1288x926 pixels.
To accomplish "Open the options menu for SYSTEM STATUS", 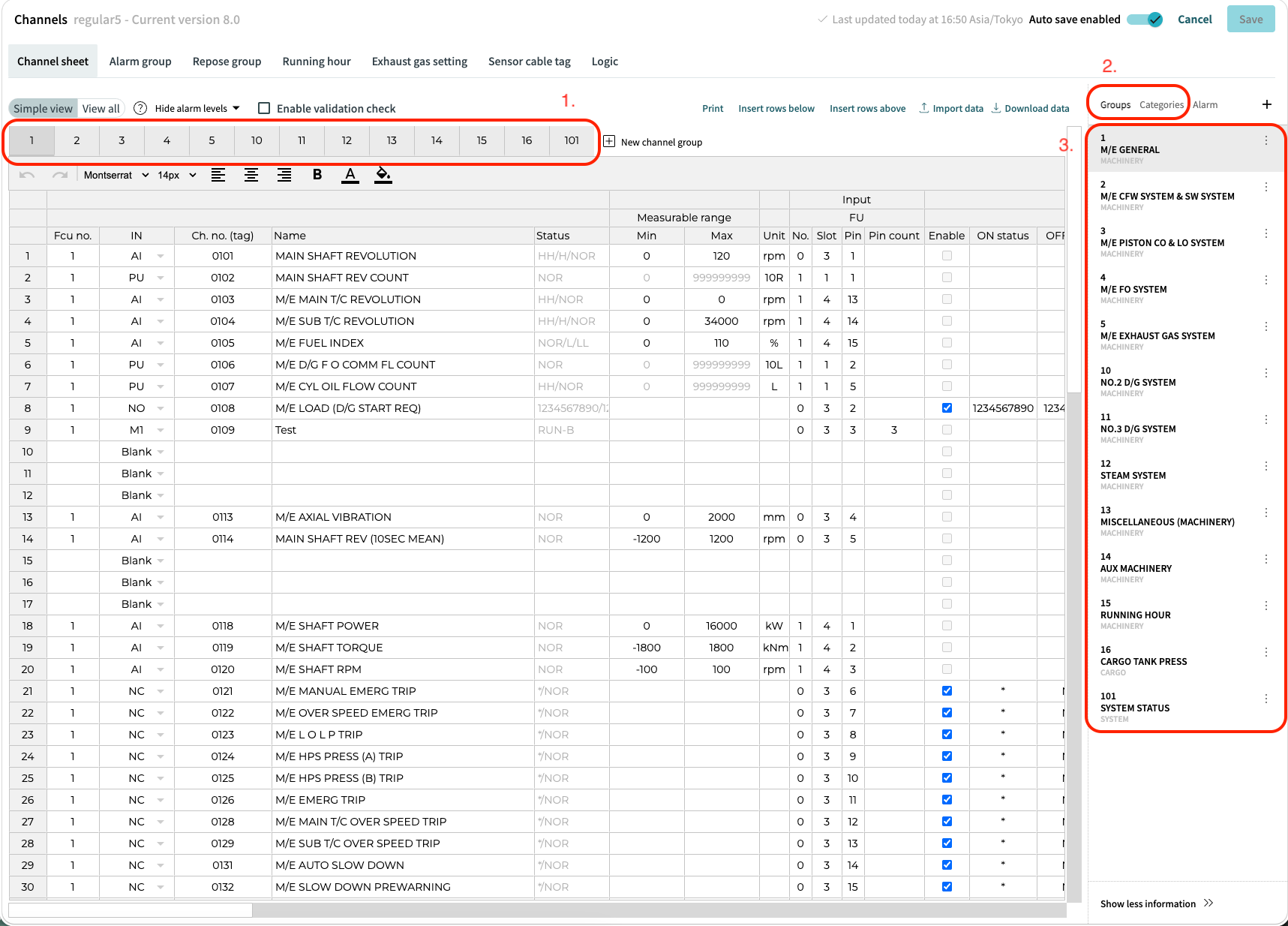I will [1266, 699].
